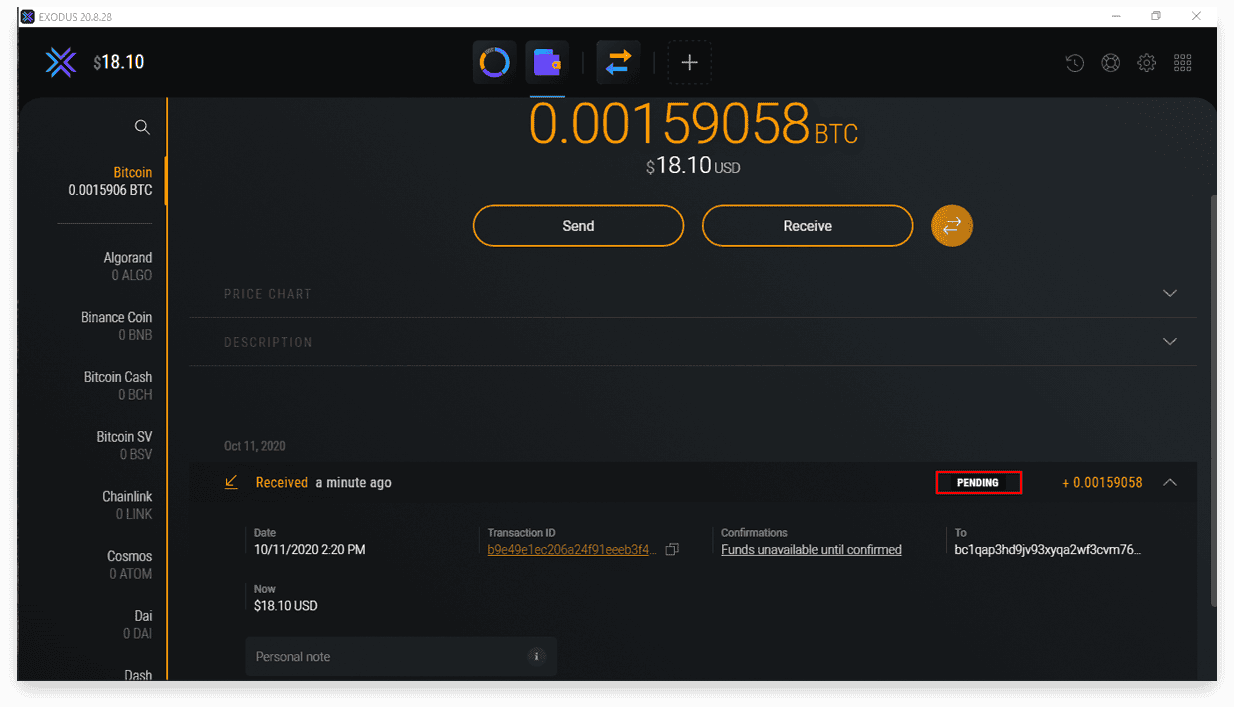This screenshot has width=1234, height=707.
Task: Open the Wallet icon tab
Action: click(x=547, y=63)
